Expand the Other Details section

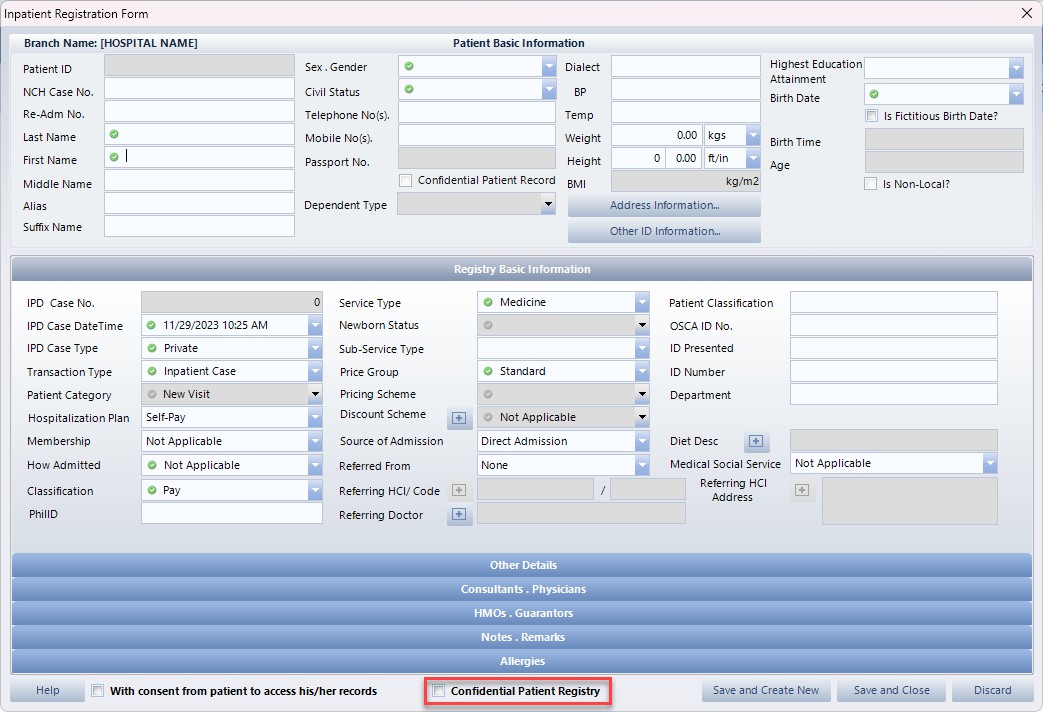(x=522, y=565)
